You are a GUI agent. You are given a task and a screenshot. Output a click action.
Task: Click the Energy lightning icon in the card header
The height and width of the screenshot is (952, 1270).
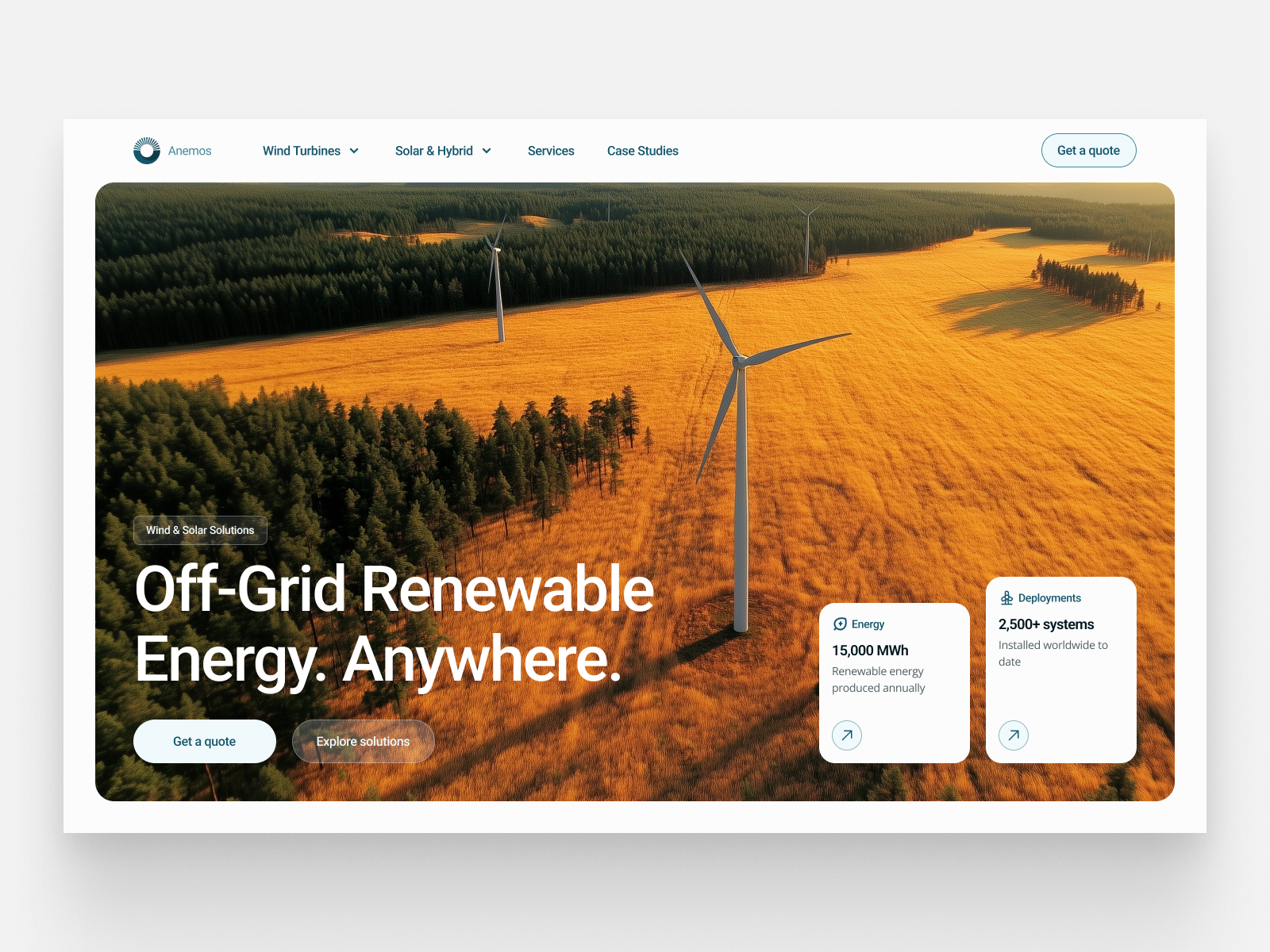coord(840,624)
